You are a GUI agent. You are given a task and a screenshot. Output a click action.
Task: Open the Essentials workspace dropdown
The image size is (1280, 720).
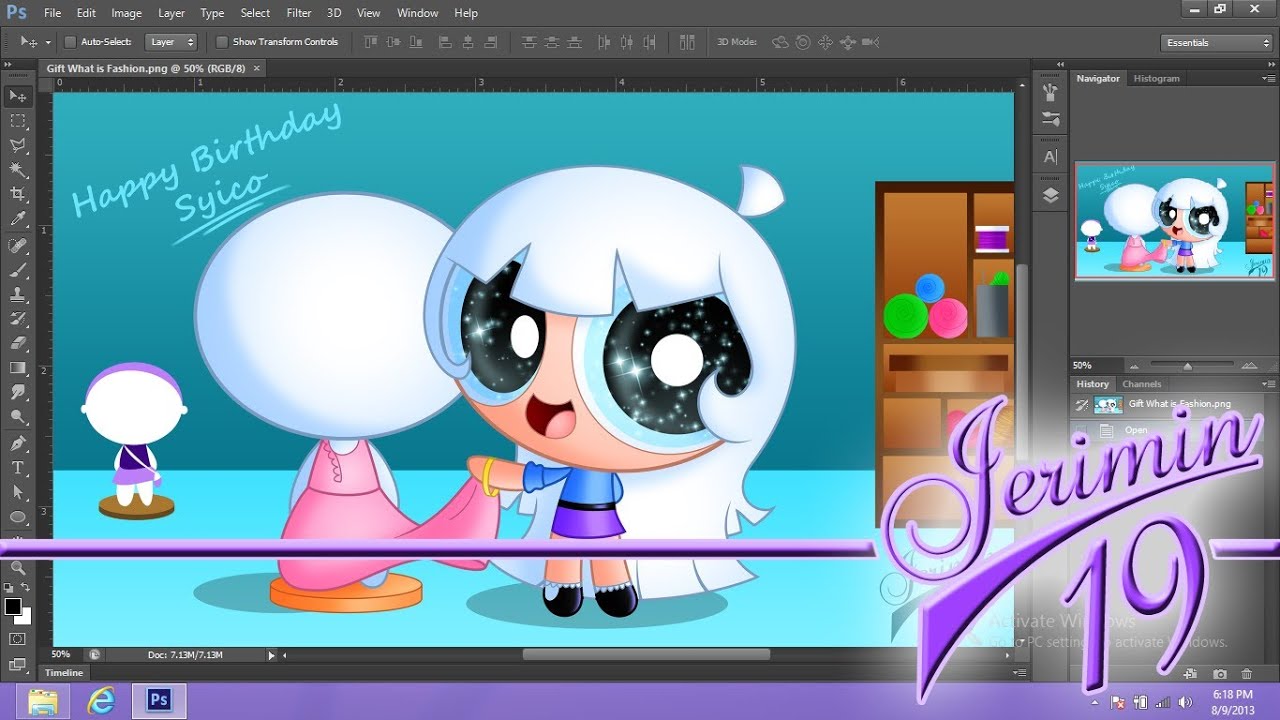(x=1217, y=43)
